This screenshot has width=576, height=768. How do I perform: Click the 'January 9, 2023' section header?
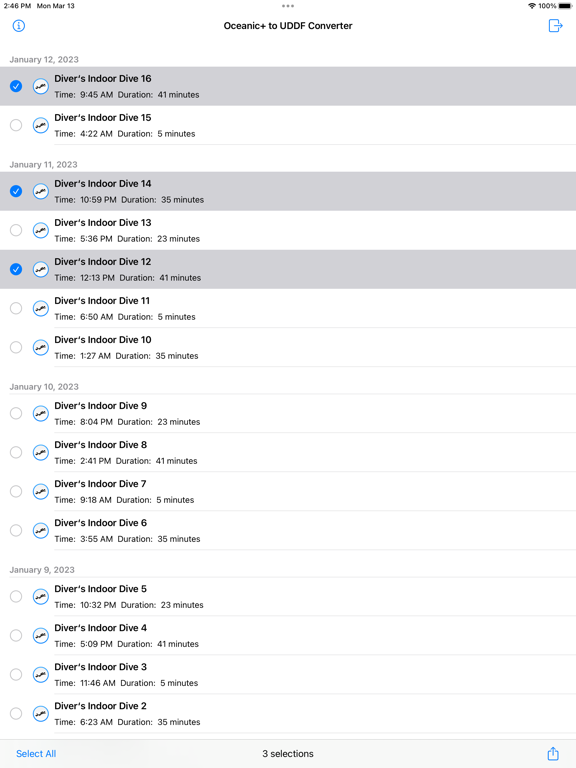tap(42, 570)
